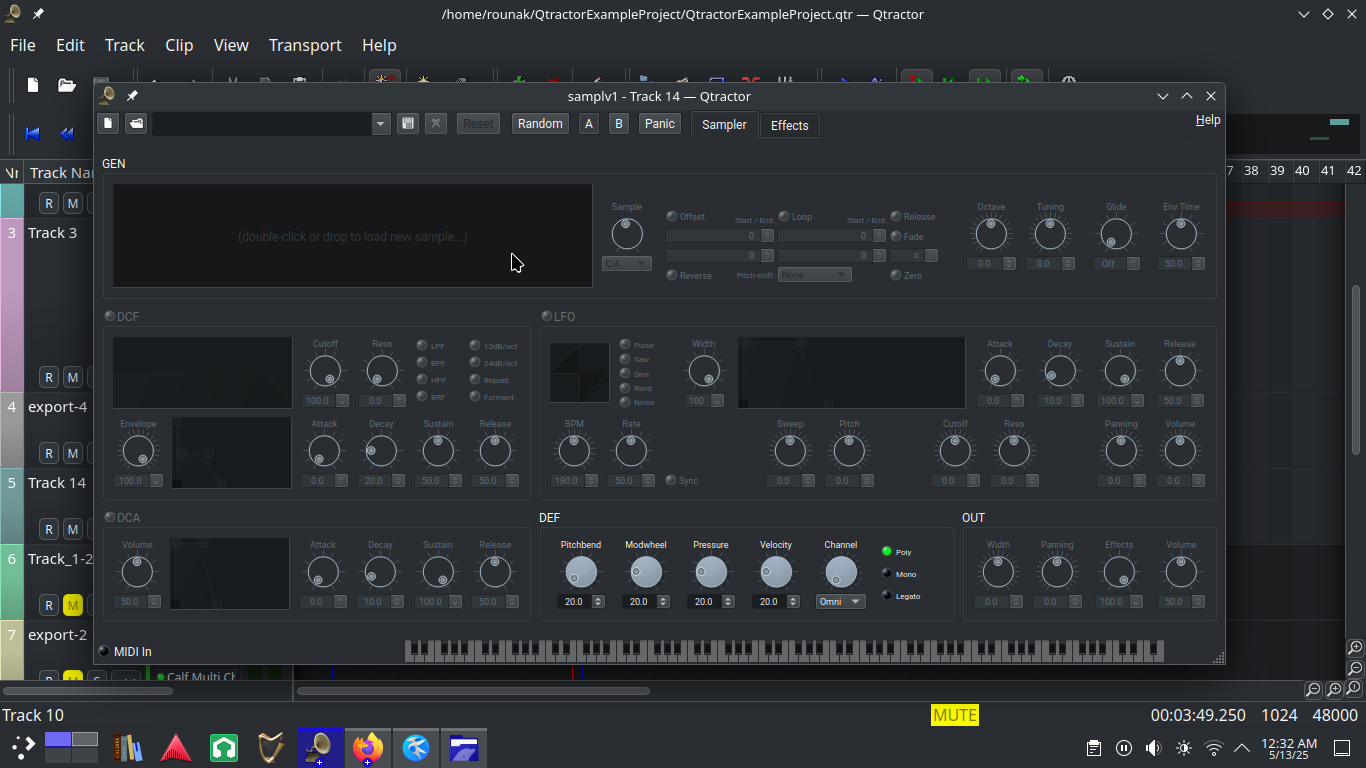Click the save preset floppy icon
Image resolution: width=1366 pixels, height=768 pixels.
pyautogui.click(x=407, y=123)
